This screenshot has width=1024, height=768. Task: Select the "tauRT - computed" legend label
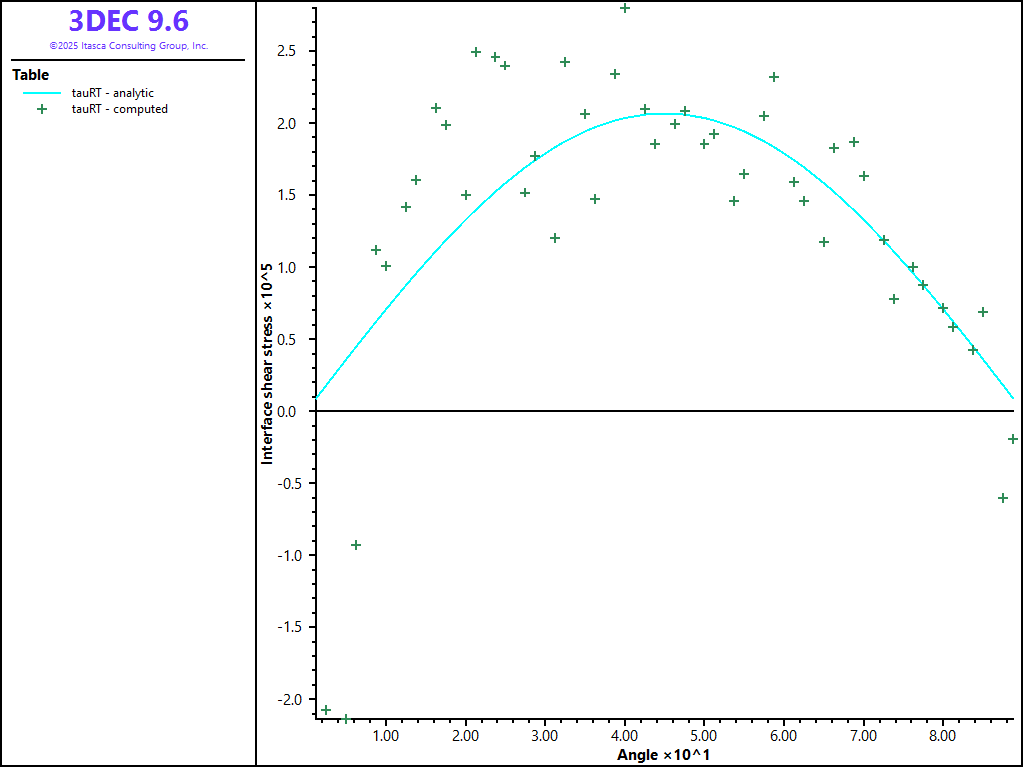click(x=119, y=109)
